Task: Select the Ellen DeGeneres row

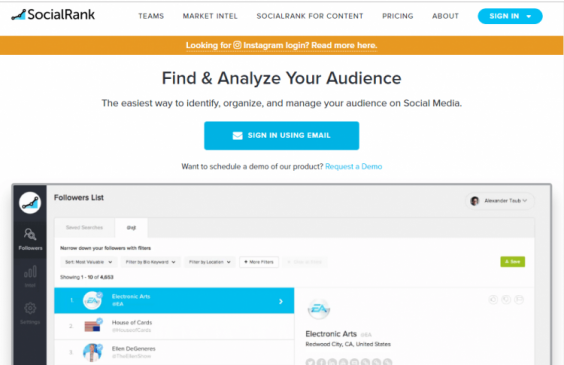Action: 174,352
